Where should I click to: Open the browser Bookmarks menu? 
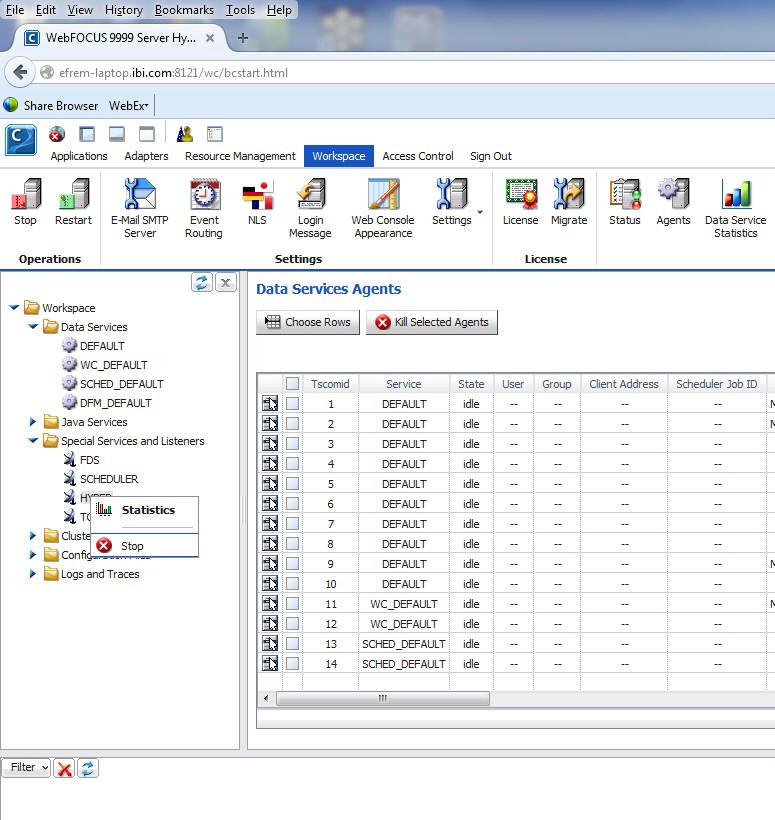tap(184, 10)
